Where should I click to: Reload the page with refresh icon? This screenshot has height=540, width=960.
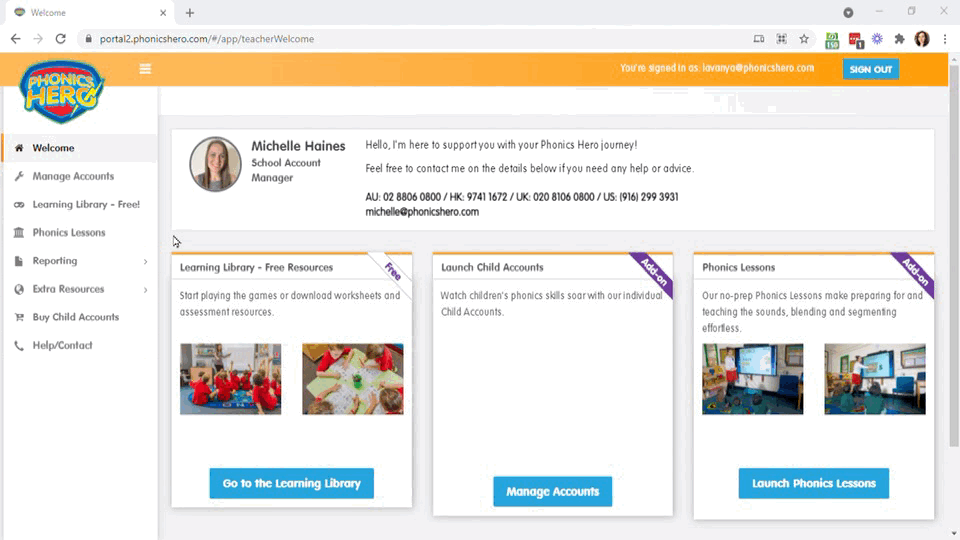61,39
